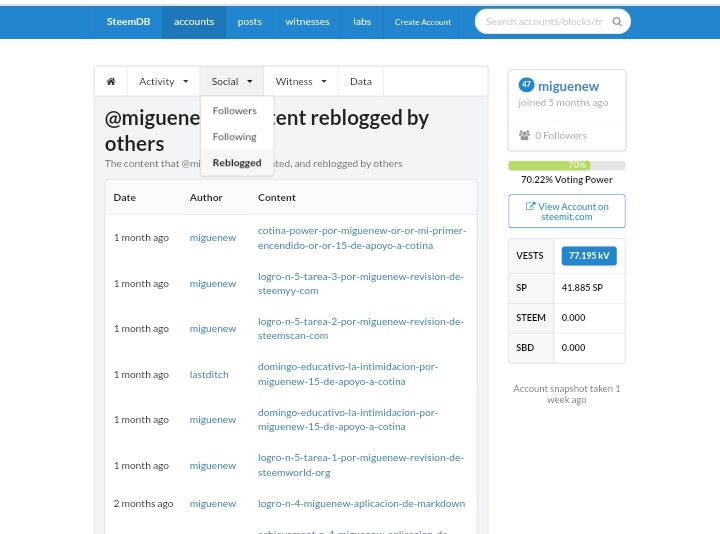720x534 pixels.
Task: Click '0 Followers' text in sidebar
Action: coord(561,135)
